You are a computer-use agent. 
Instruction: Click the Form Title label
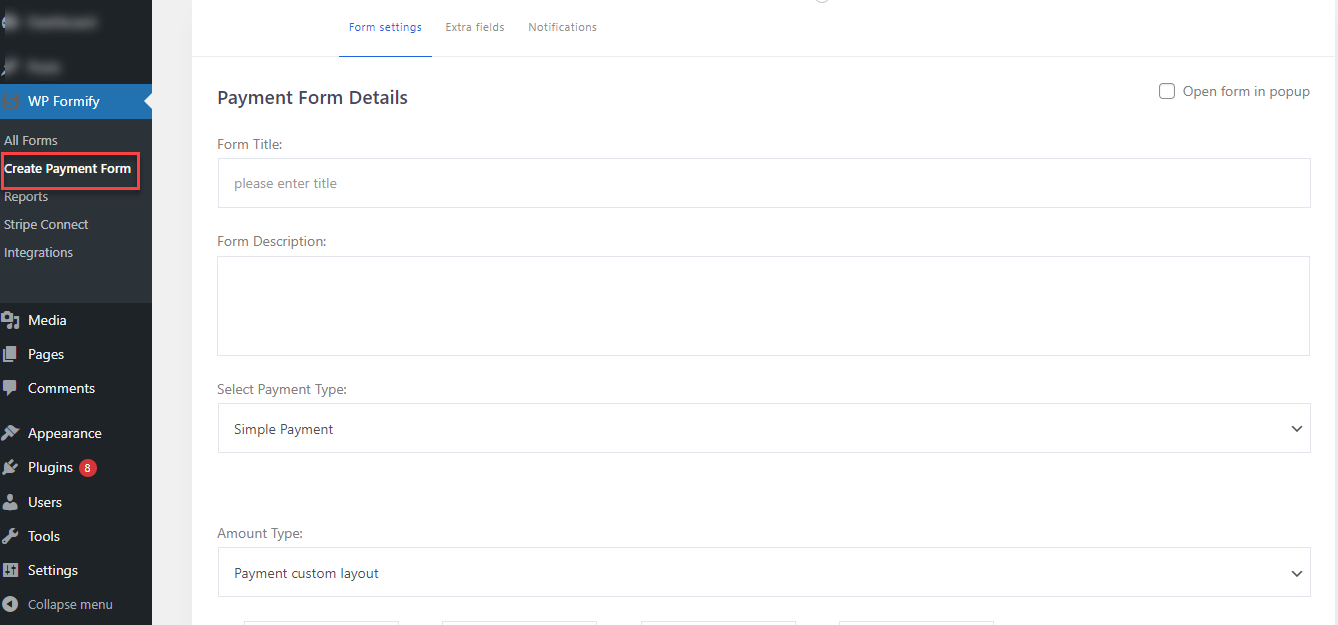[x=250, y=144]
